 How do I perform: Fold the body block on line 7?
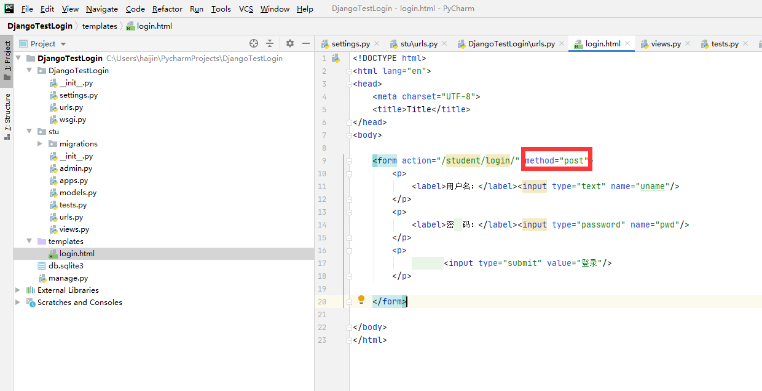(x=348, y=136)
